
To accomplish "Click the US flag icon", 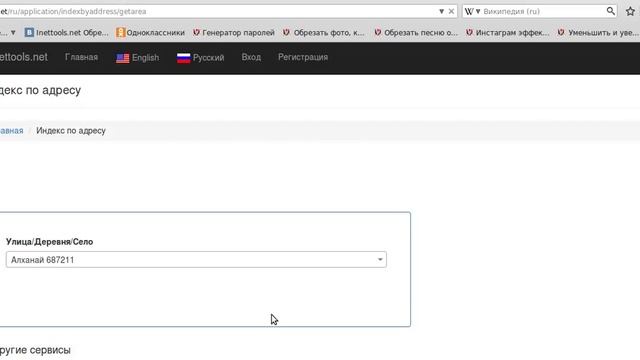I will [122, 58].
